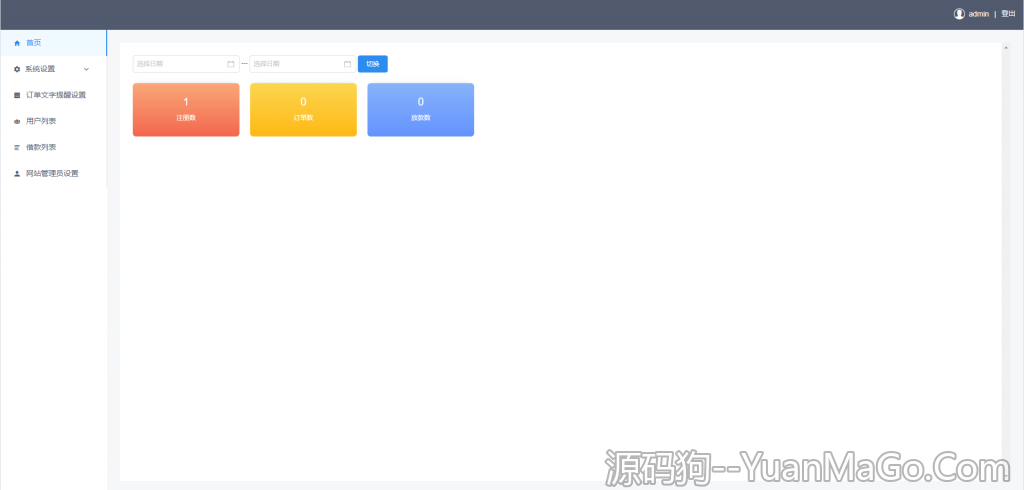
Task: Click the home icon beside 首页
Action: click(x=17, y=43)
